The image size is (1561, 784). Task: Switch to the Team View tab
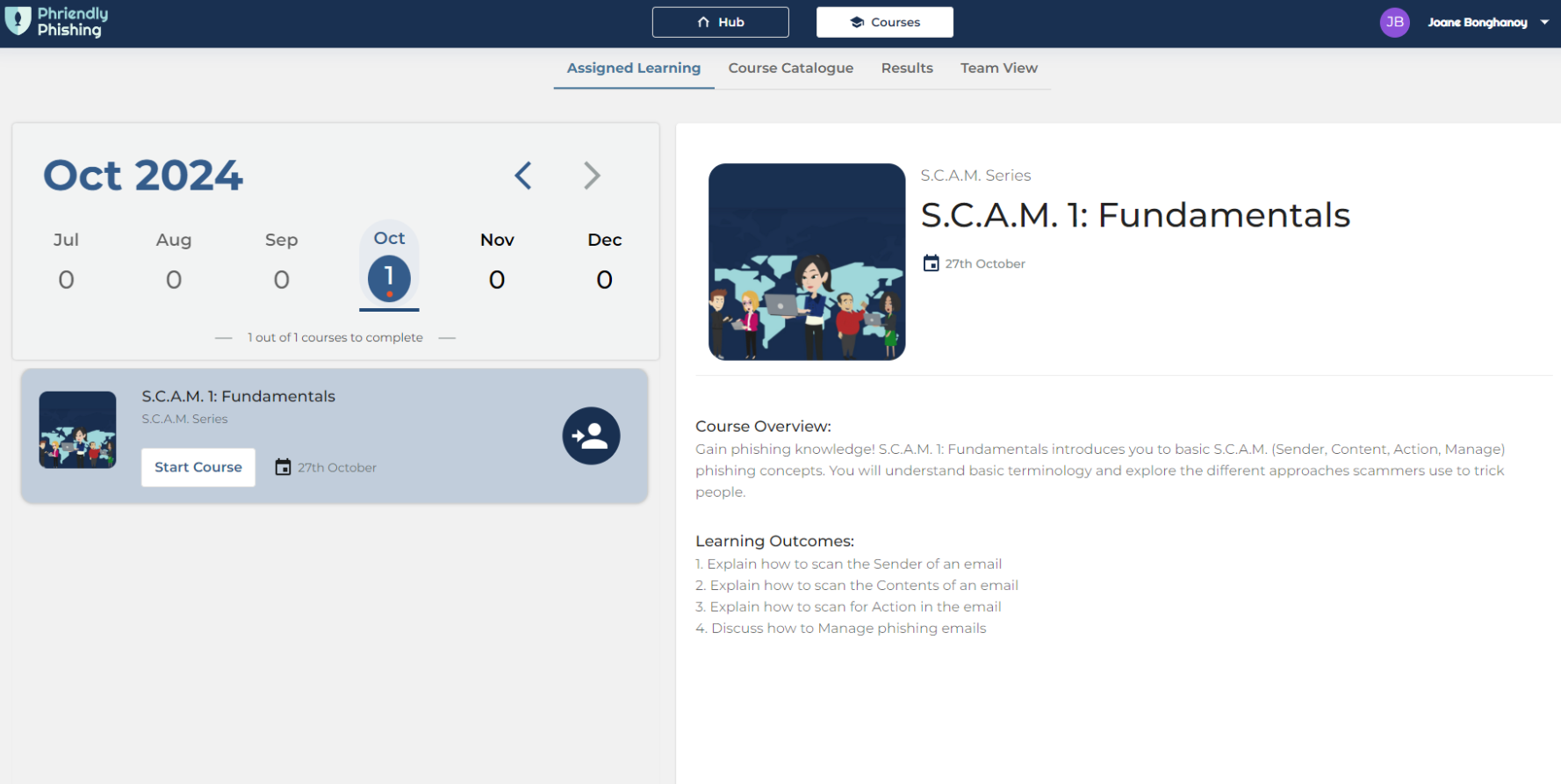pos(998,68)
